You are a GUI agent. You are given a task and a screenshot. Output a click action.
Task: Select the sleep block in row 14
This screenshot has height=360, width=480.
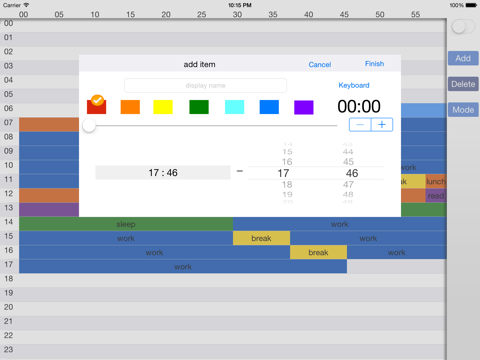tap(126, 224)
